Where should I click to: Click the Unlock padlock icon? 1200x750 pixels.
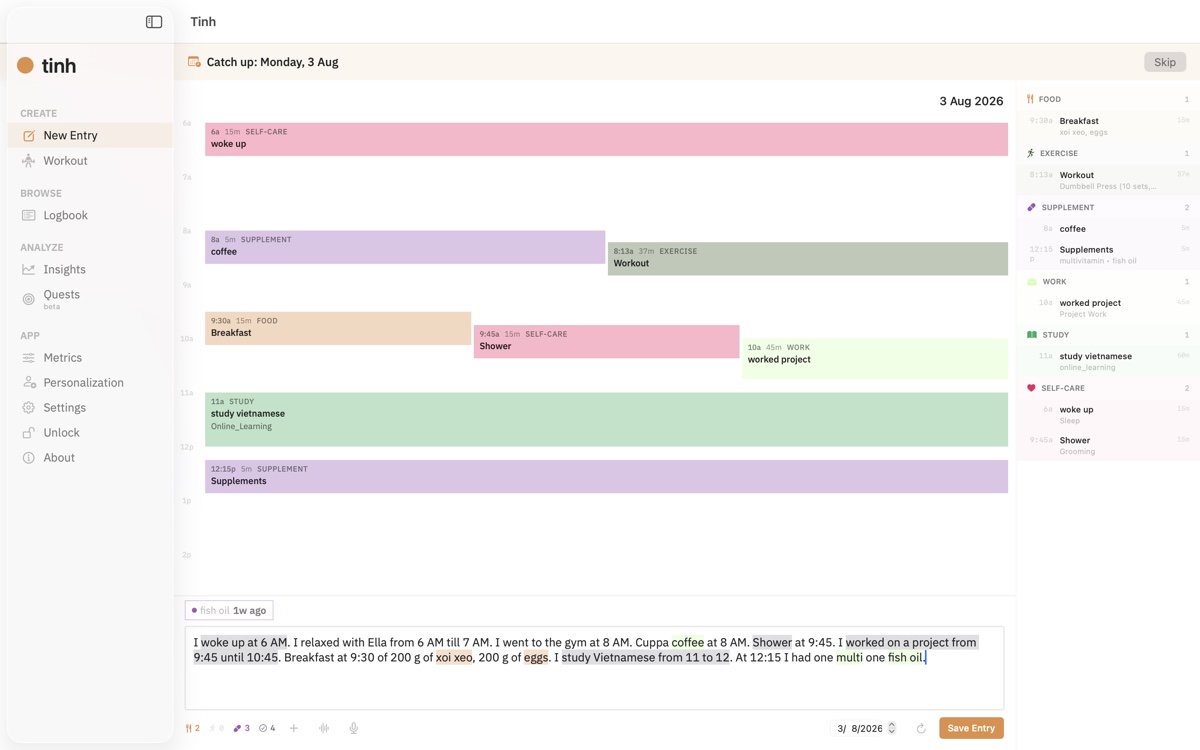pyautogui.click(x=28, y=432)
